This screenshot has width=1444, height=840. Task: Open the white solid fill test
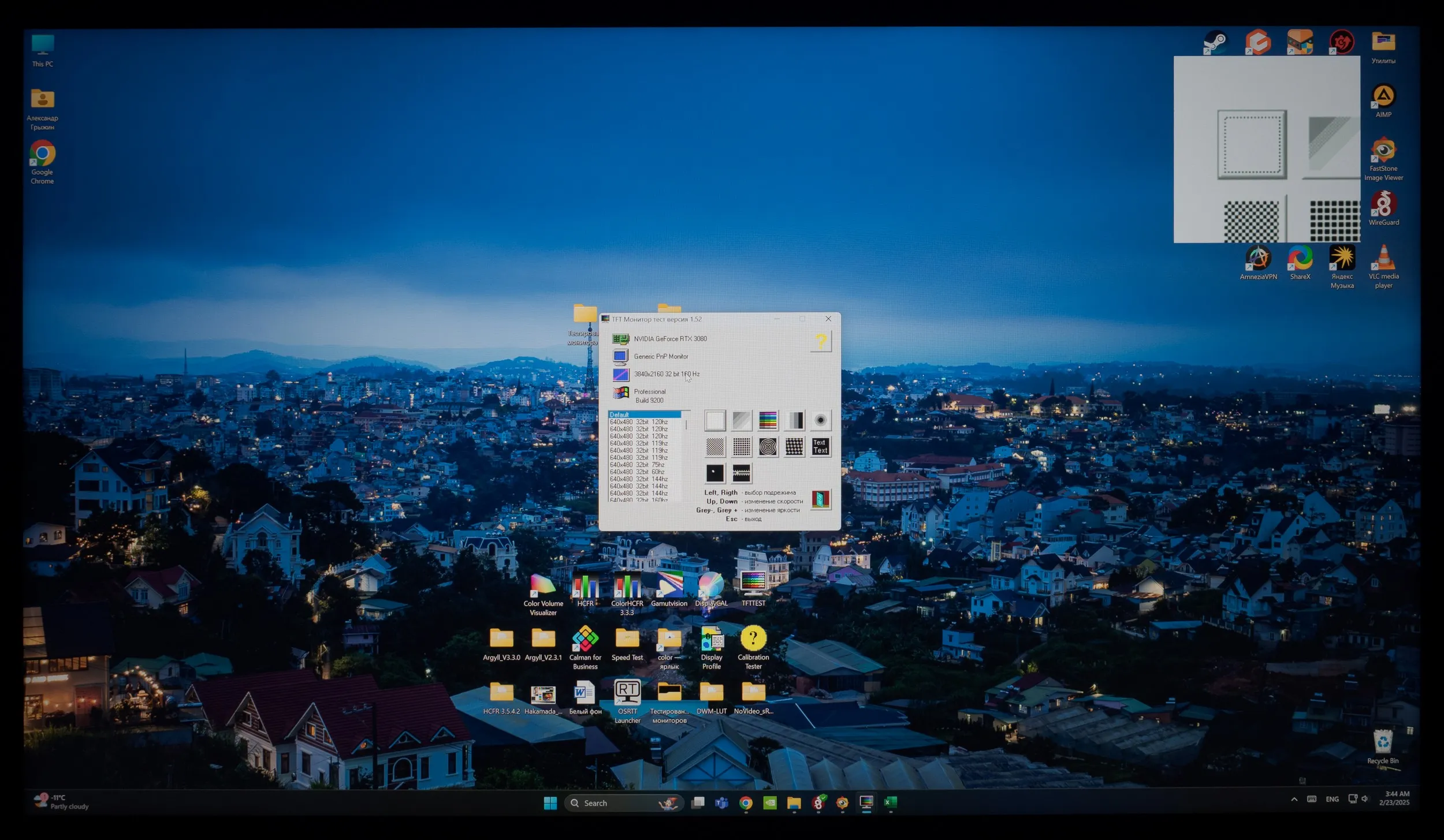714,420
